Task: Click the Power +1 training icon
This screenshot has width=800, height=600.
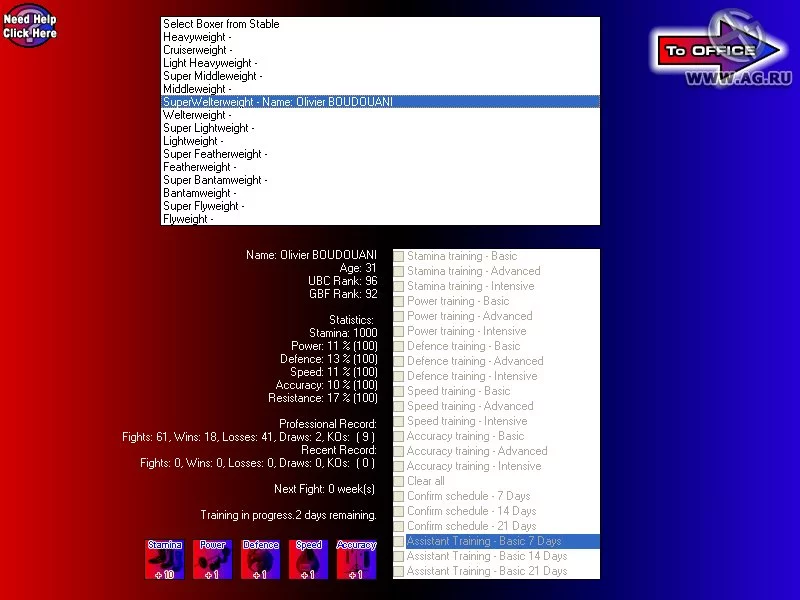Action: pyautogui.click(x=213, y=559)
